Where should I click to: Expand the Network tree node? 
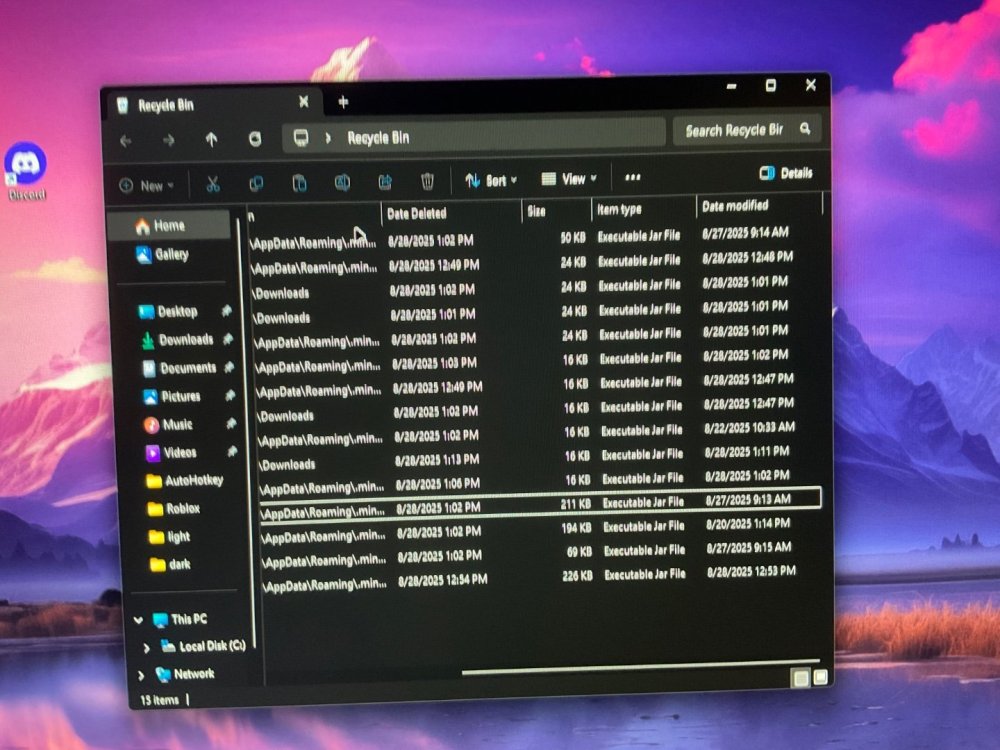click(141, 675)
